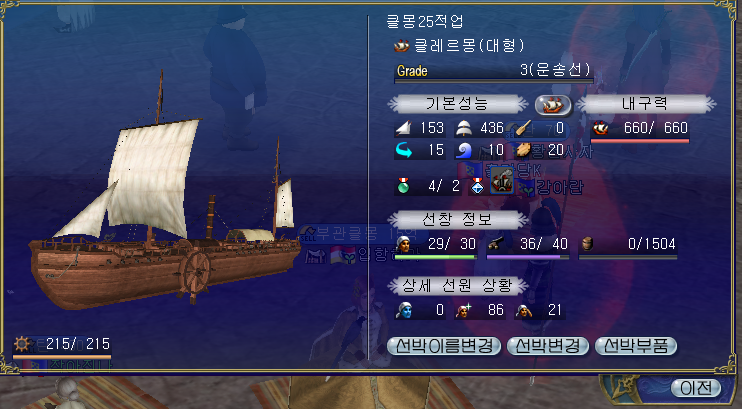The width and height of the screenshot is (742, 409).
Task: Click the 선창 정보 section header
Action: tap(457, 220)
